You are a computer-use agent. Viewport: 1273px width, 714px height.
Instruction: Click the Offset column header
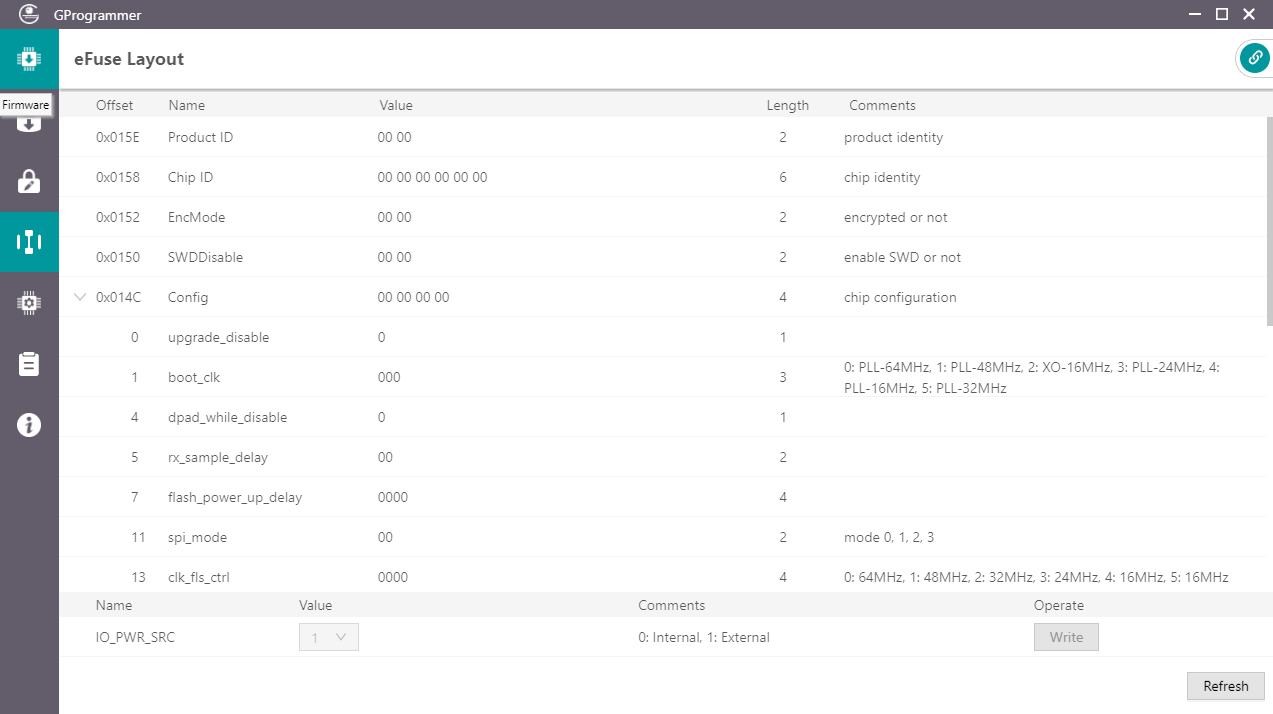point(114,105)
